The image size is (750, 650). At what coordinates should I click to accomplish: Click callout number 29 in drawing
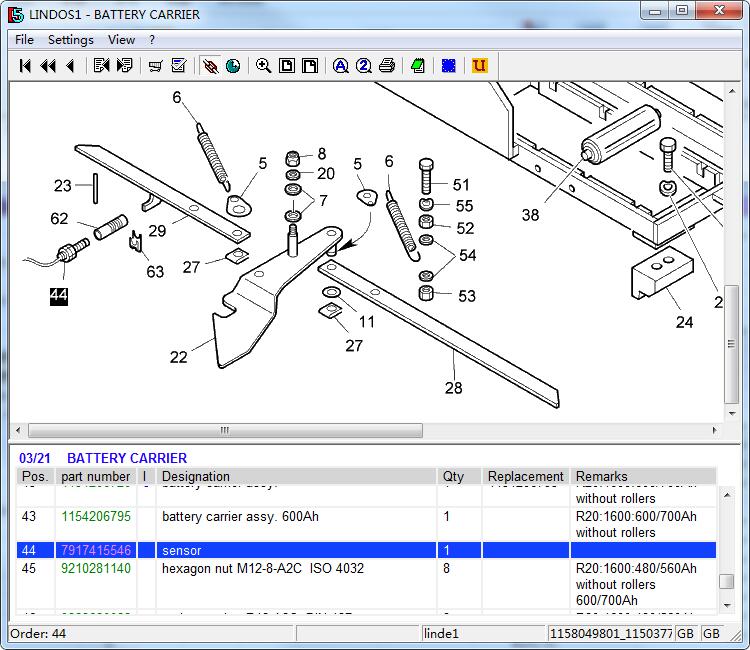pyautogui.click(x=157, y=231)
